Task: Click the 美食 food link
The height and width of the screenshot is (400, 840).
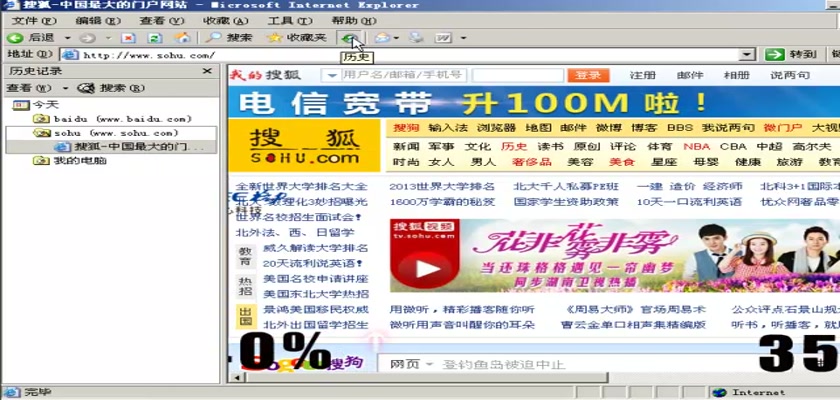Action: click(x=622, y=162)
